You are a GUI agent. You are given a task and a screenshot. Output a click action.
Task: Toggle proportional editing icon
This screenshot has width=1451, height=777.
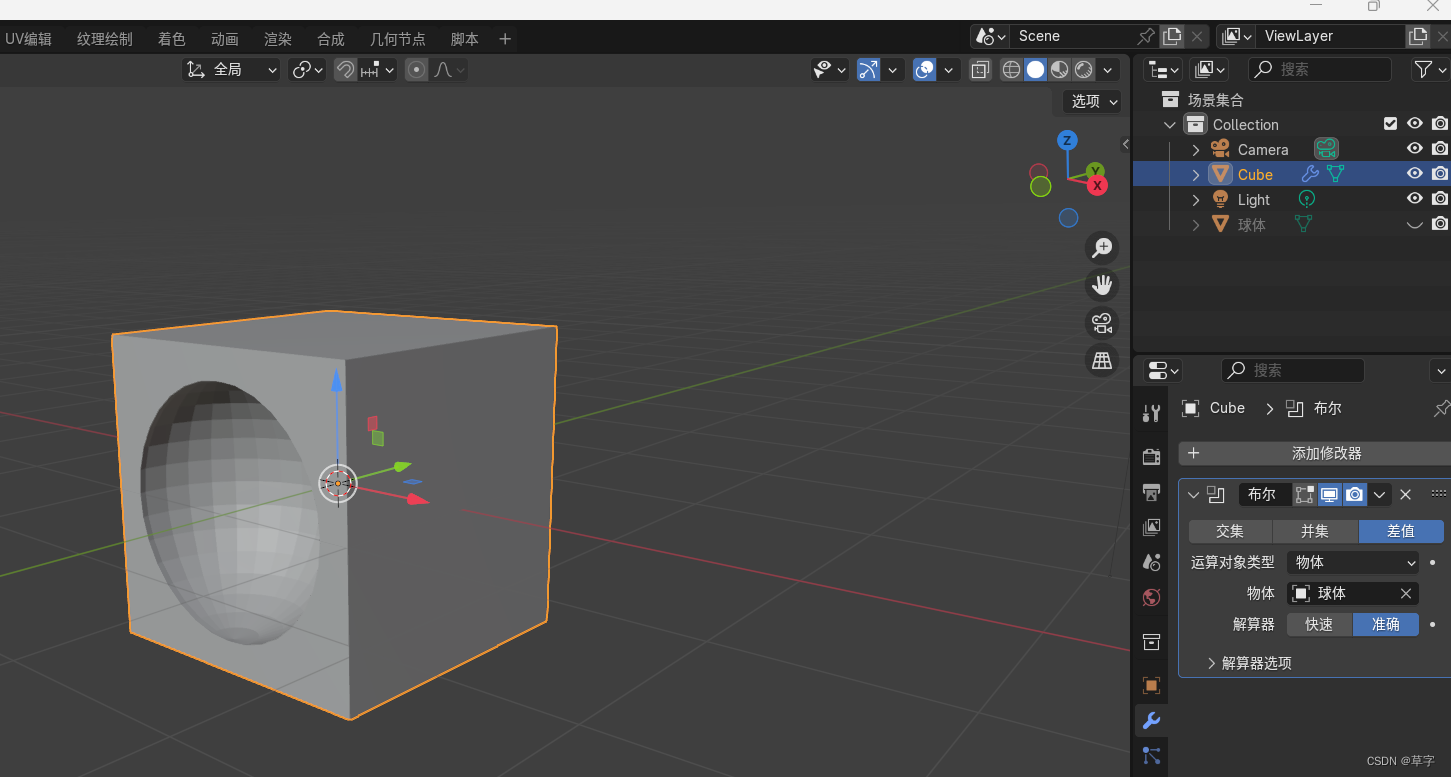pyautogui.click(x=417, y=70)
